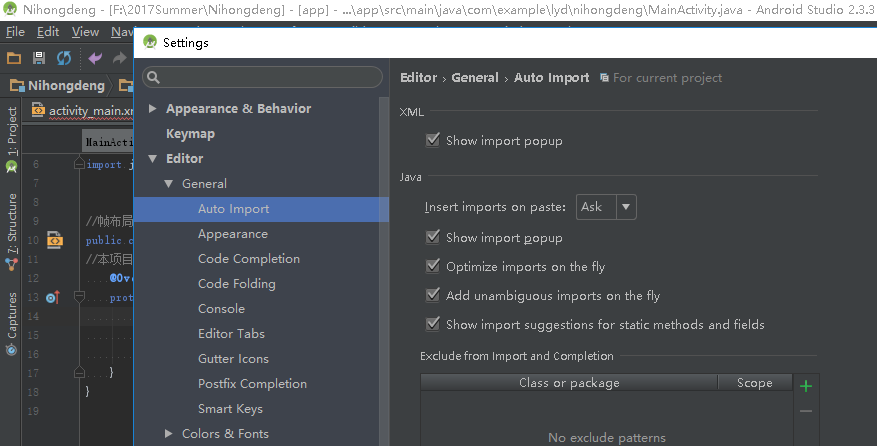Click the override method gutter icon at line 13
Viewport: 877px width, 446px height.
pyautogui.click(x=53, y=298)
